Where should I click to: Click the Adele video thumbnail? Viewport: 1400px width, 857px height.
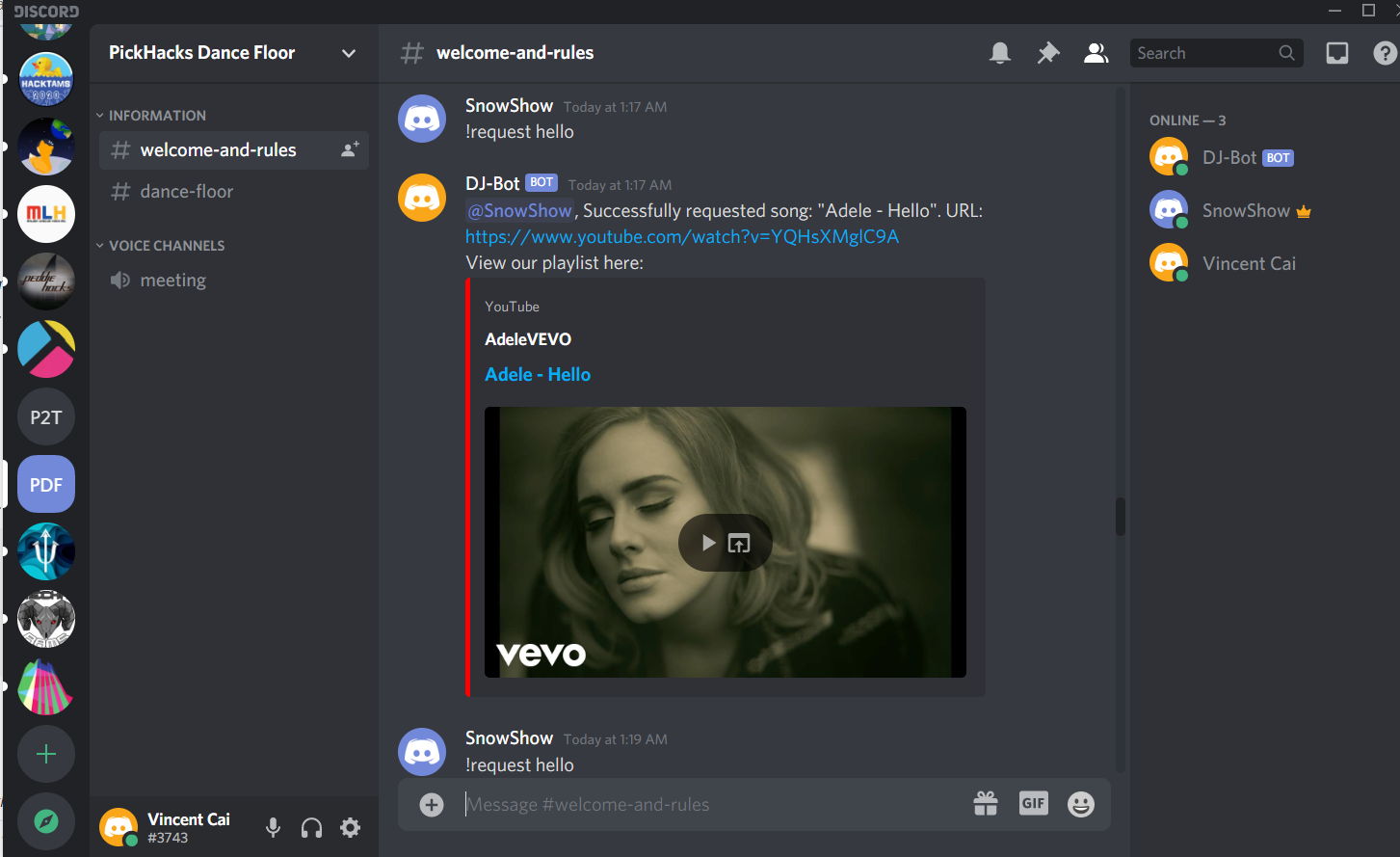coord(725,542)
